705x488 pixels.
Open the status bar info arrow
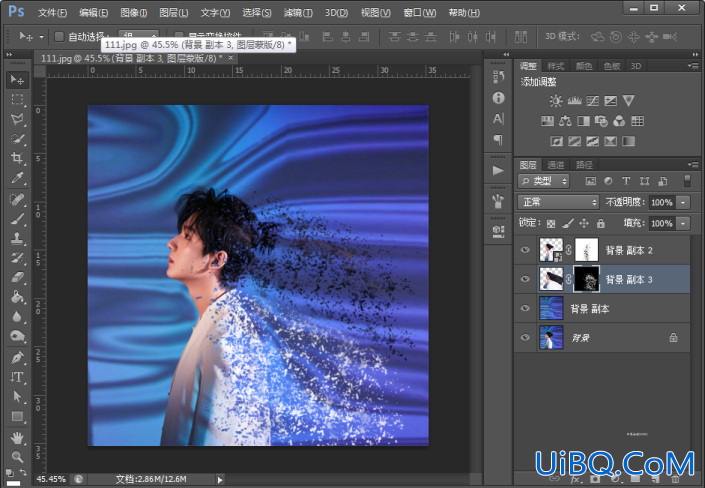click(x=220, y=480)
